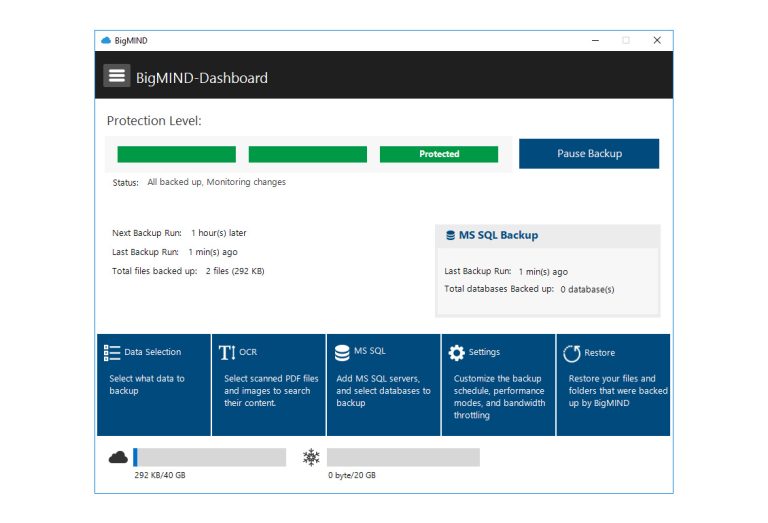The width and height of the screenshot is (768, 523).
Task: Click '2 files (292 KB)' total value
Action: [x=235, y=271]
